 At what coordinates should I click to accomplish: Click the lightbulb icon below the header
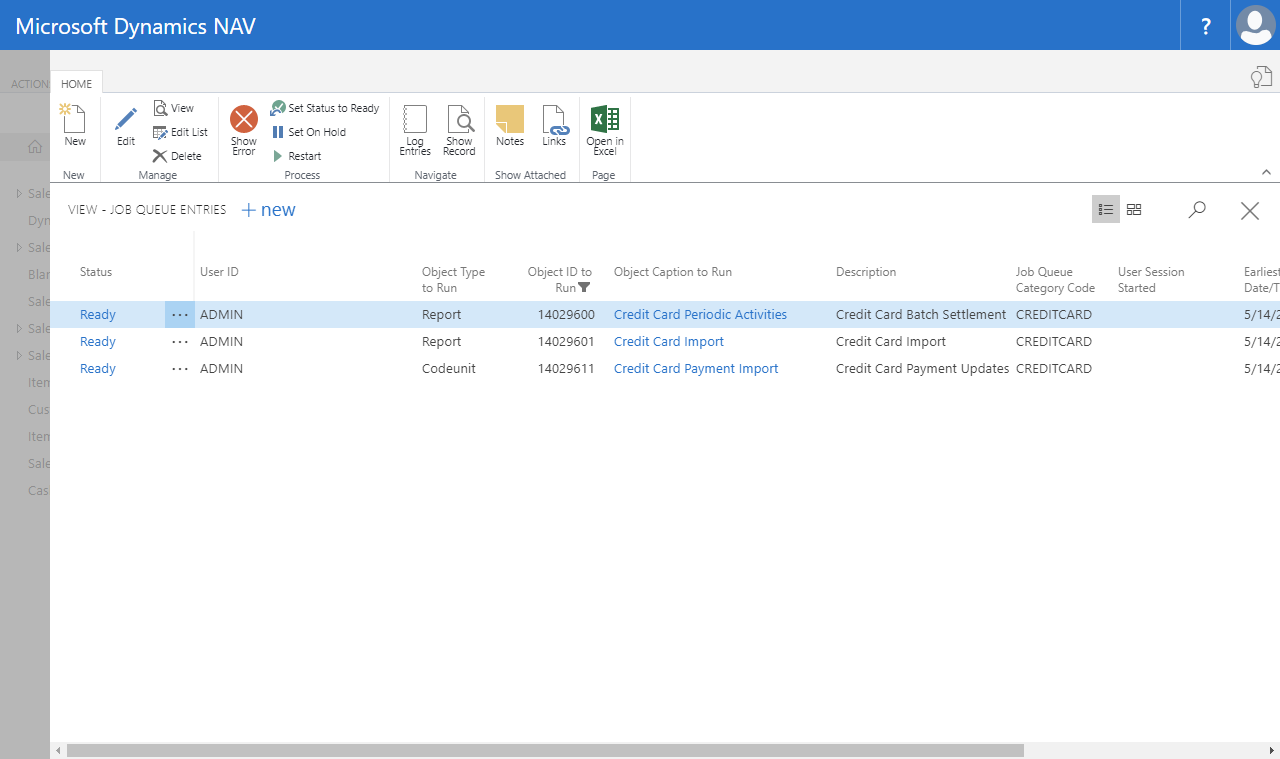point(1261,77)
